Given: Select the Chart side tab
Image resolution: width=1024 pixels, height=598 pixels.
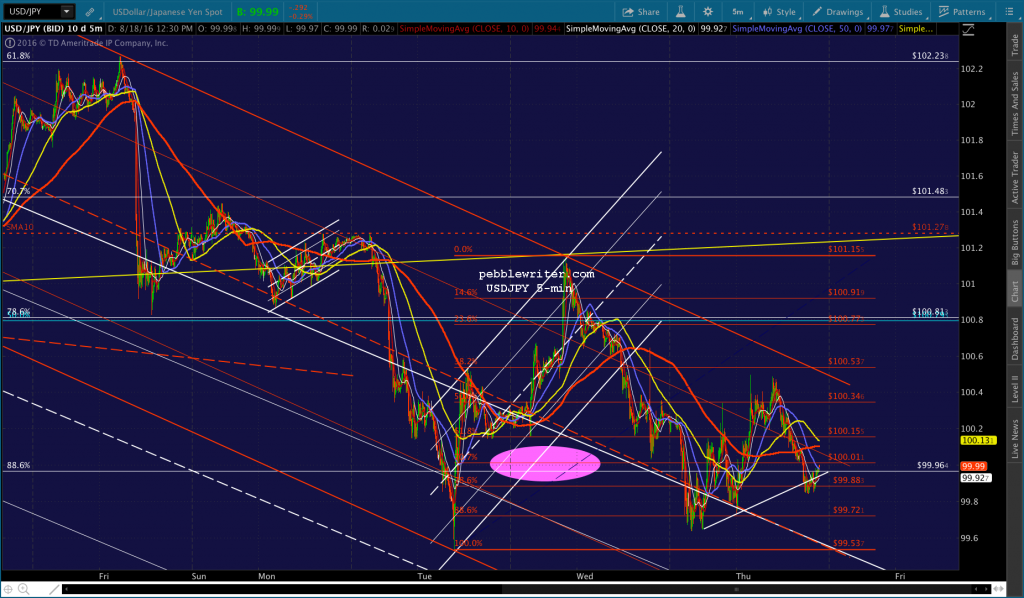Looking at the screenshot, I should pyautogui.click(x=1015, y=292).
